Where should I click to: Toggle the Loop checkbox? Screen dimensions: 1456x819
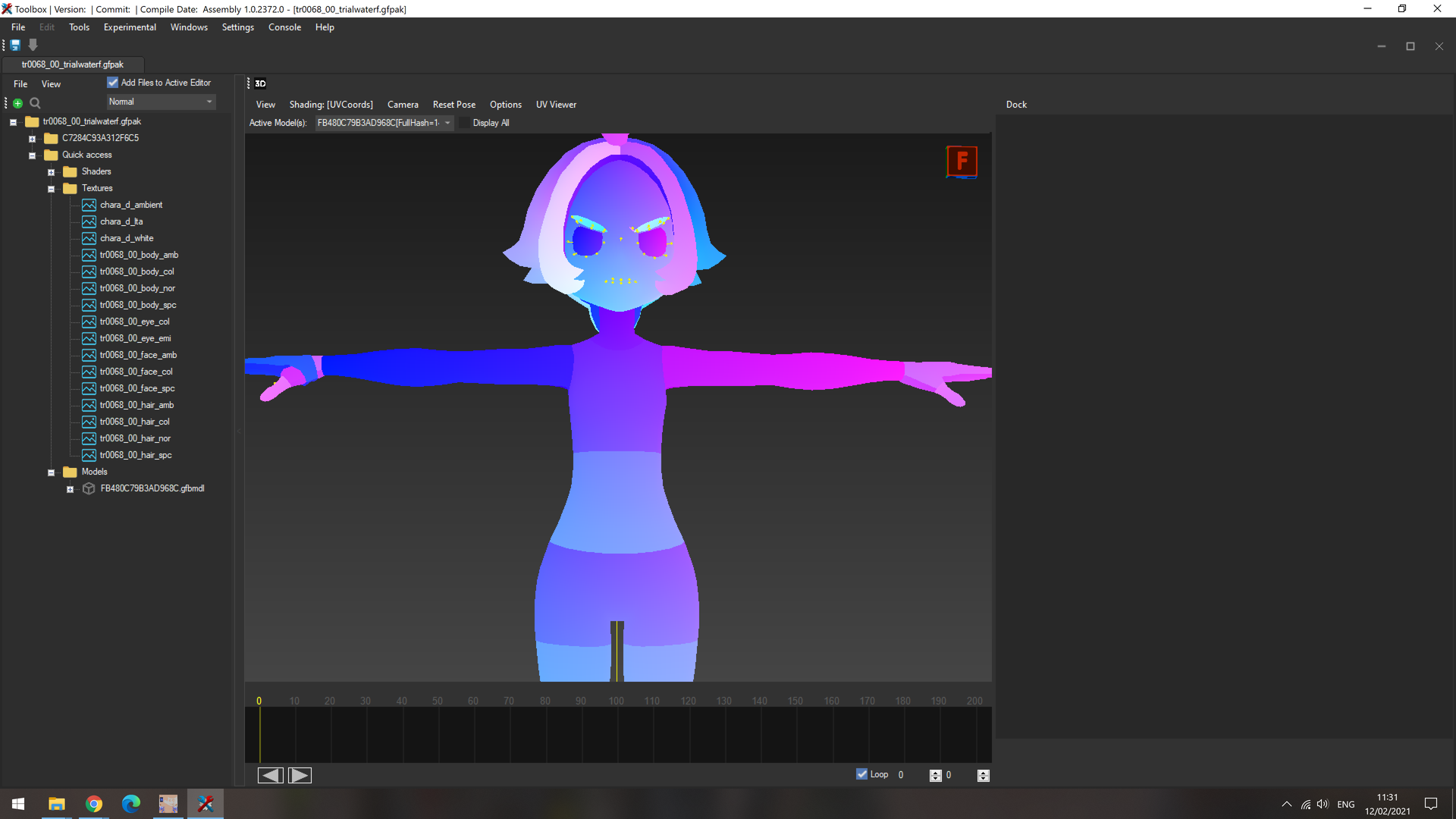[861, 774]
